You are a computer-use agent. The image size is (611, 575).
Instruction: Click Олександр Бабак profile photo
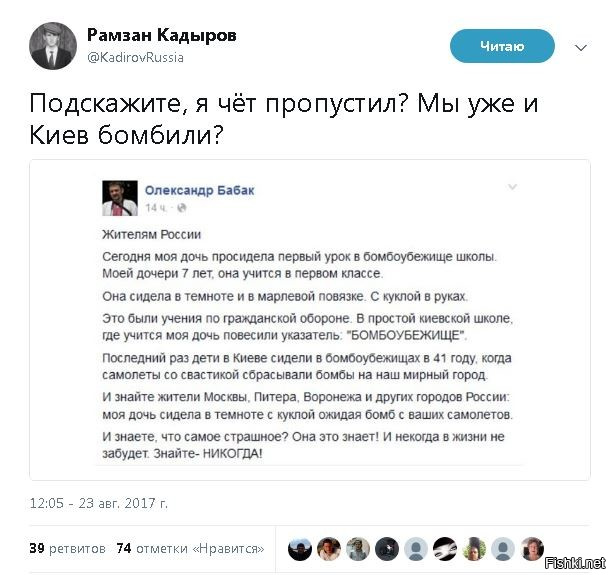(x=120, y=198)
